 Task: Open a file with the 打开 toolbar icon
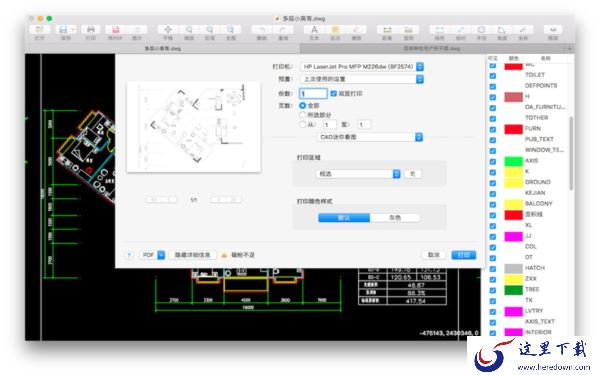39,29
